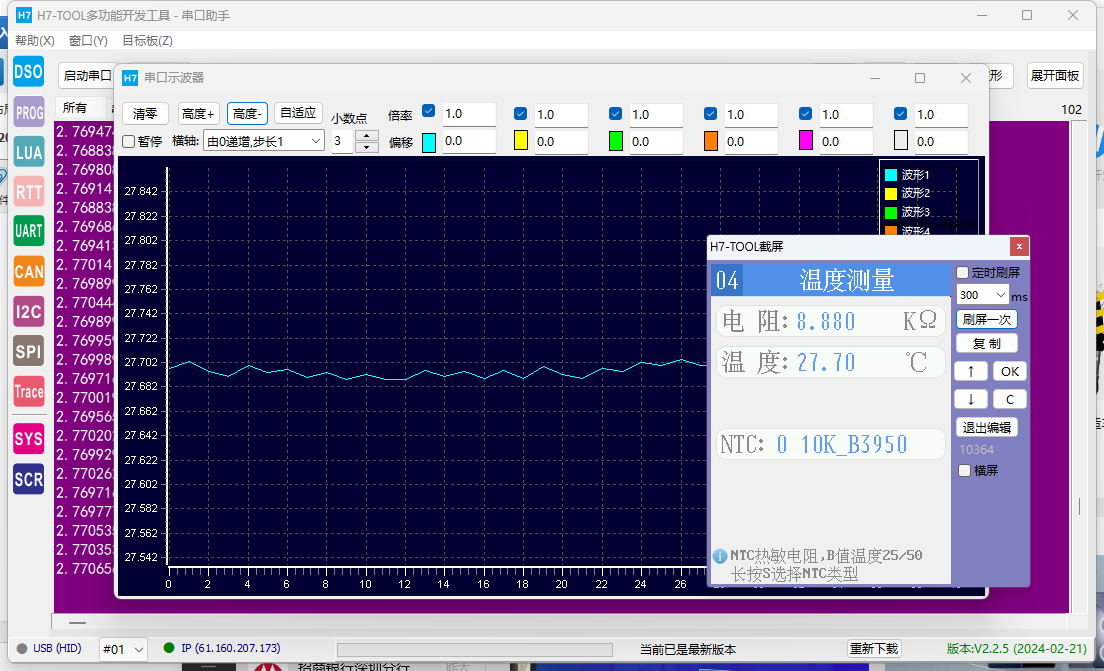
Task: Open the 横轴 horizontal axis mode dropdown
Action: pos(263,142)
